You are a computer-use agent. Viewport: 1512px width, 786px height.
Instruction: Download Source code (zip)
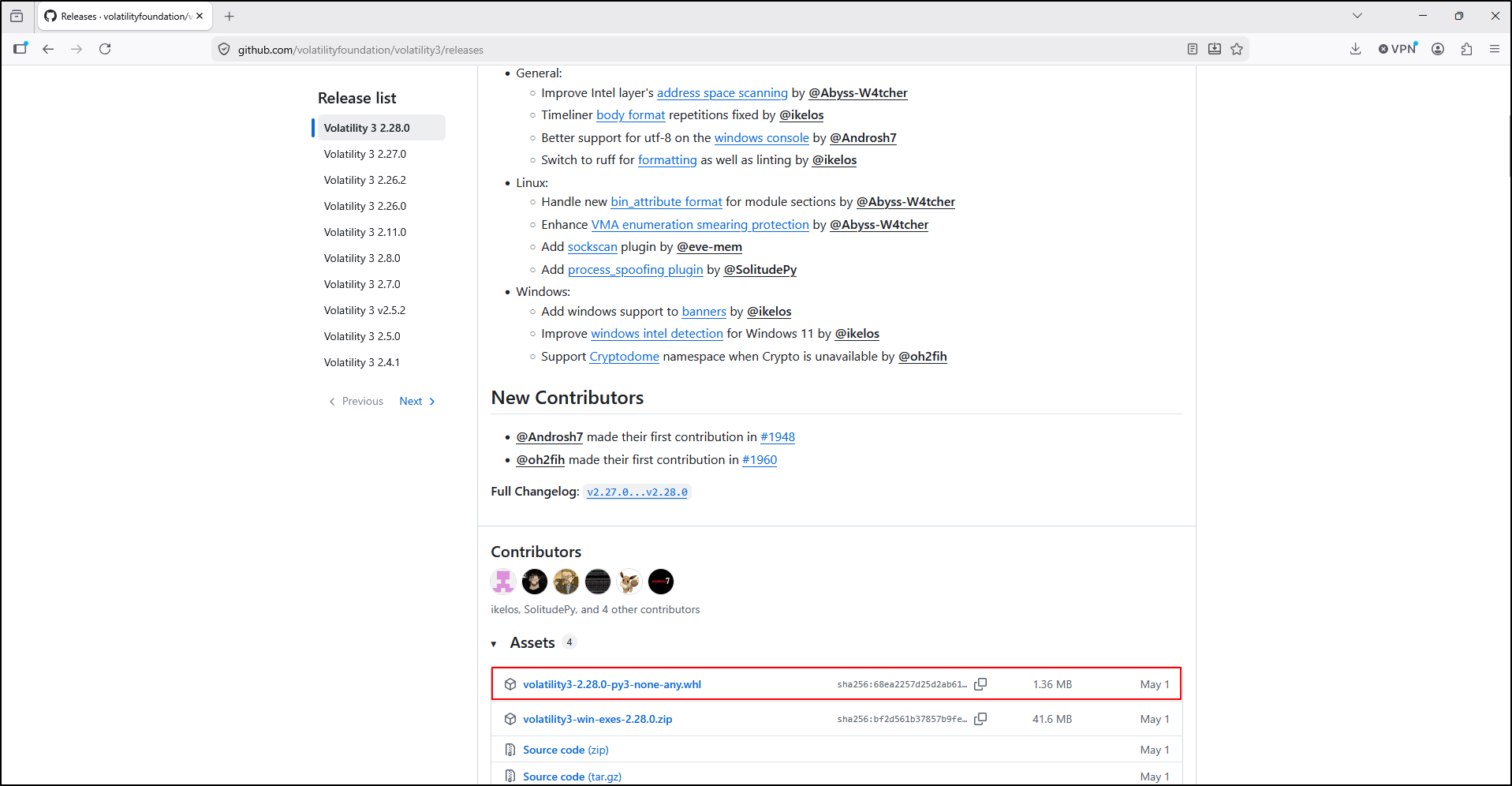566,750
